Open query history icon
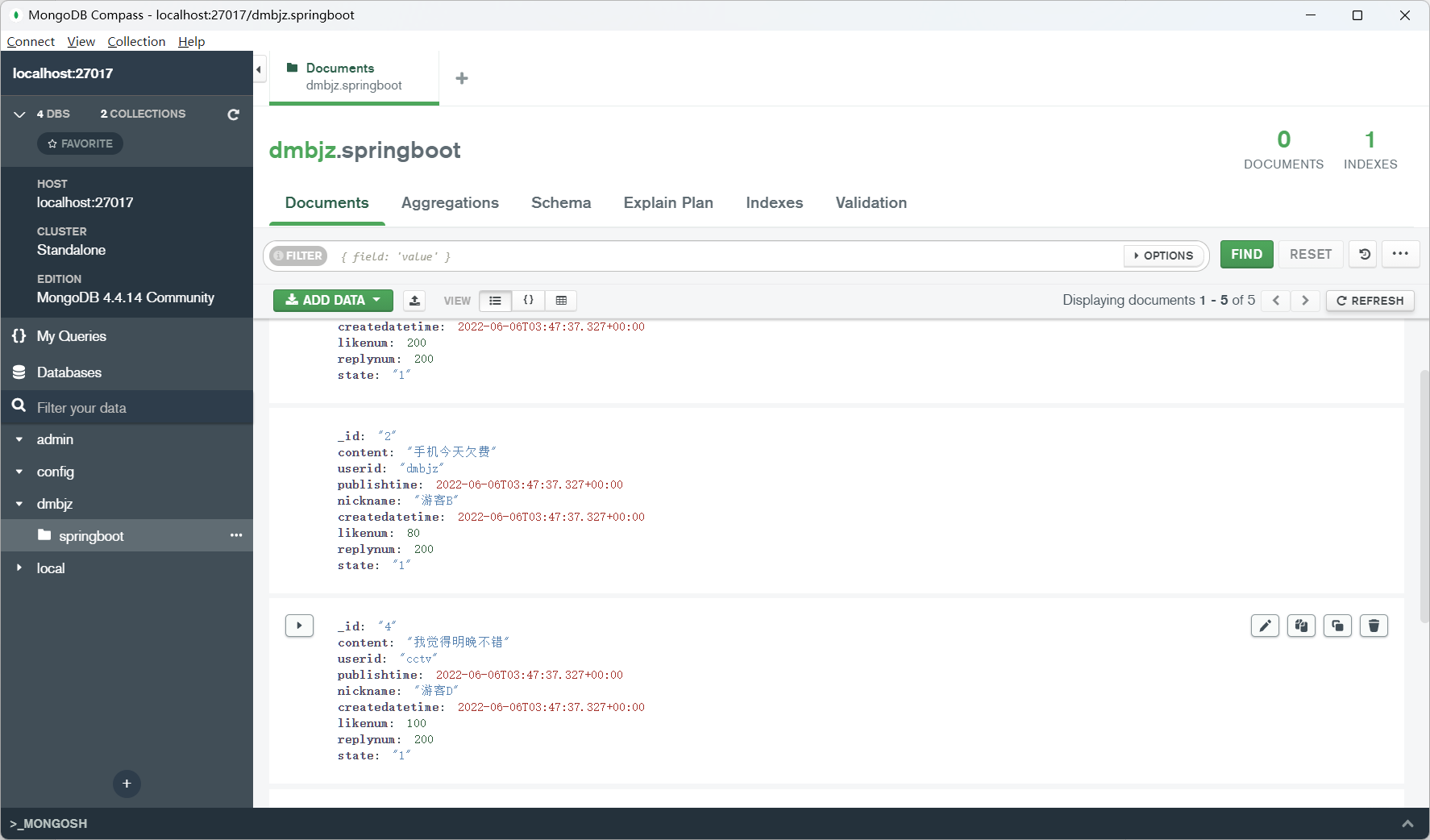 point(1364,255)
